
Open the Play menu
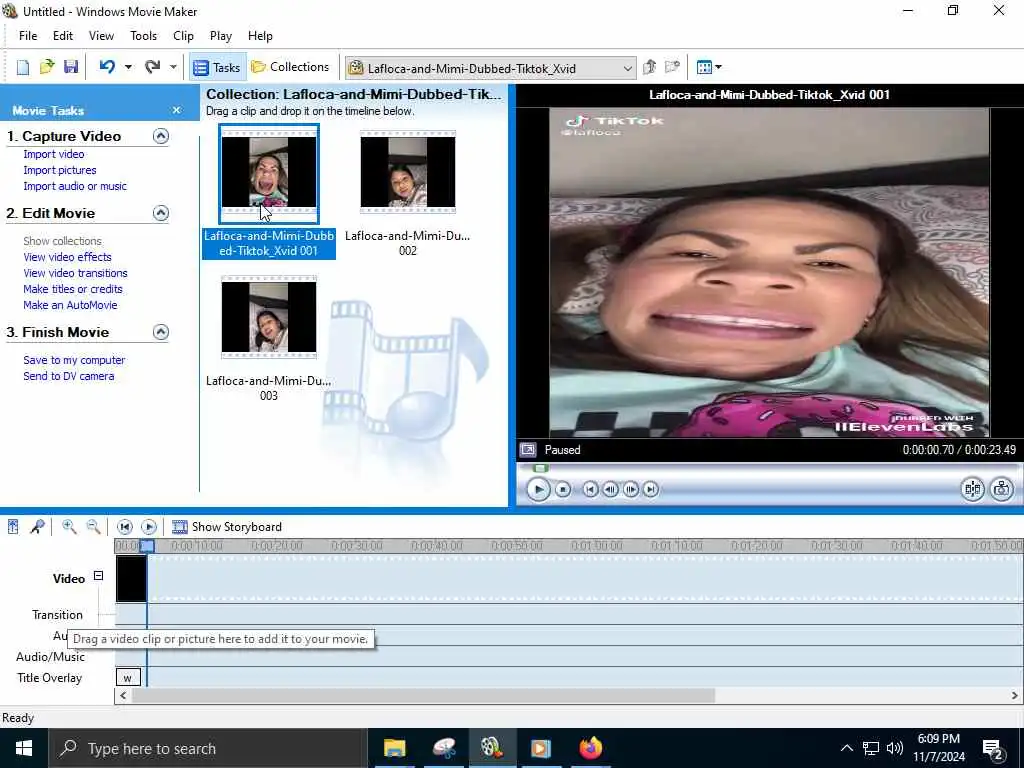pos(221,36)
